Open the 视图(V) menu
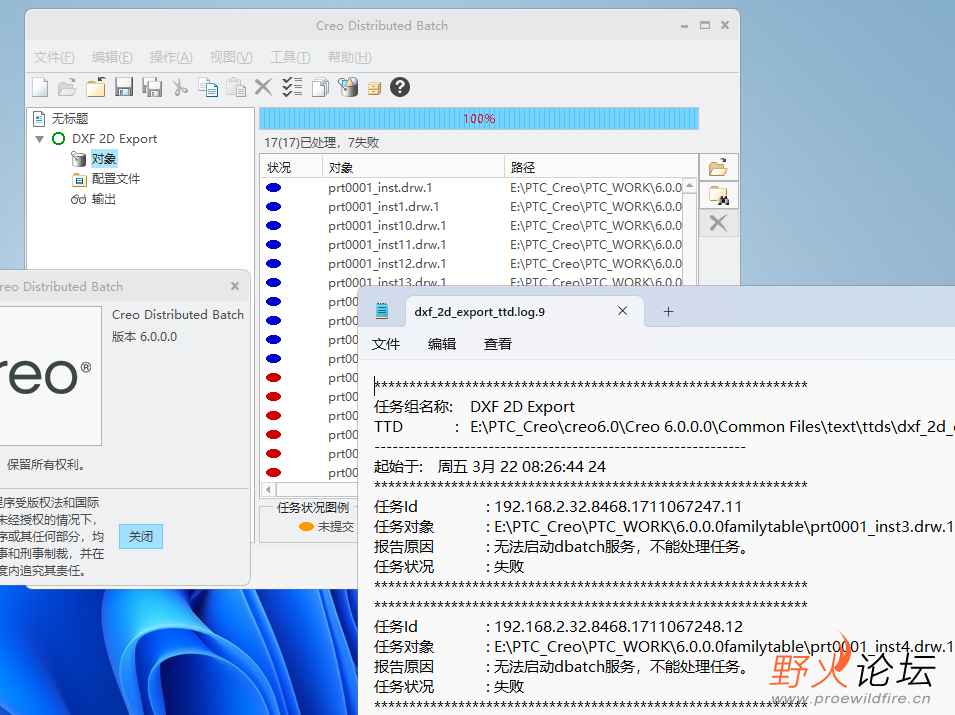The width and height of the screenshot is (955, 715). click(x=231, y=57)
